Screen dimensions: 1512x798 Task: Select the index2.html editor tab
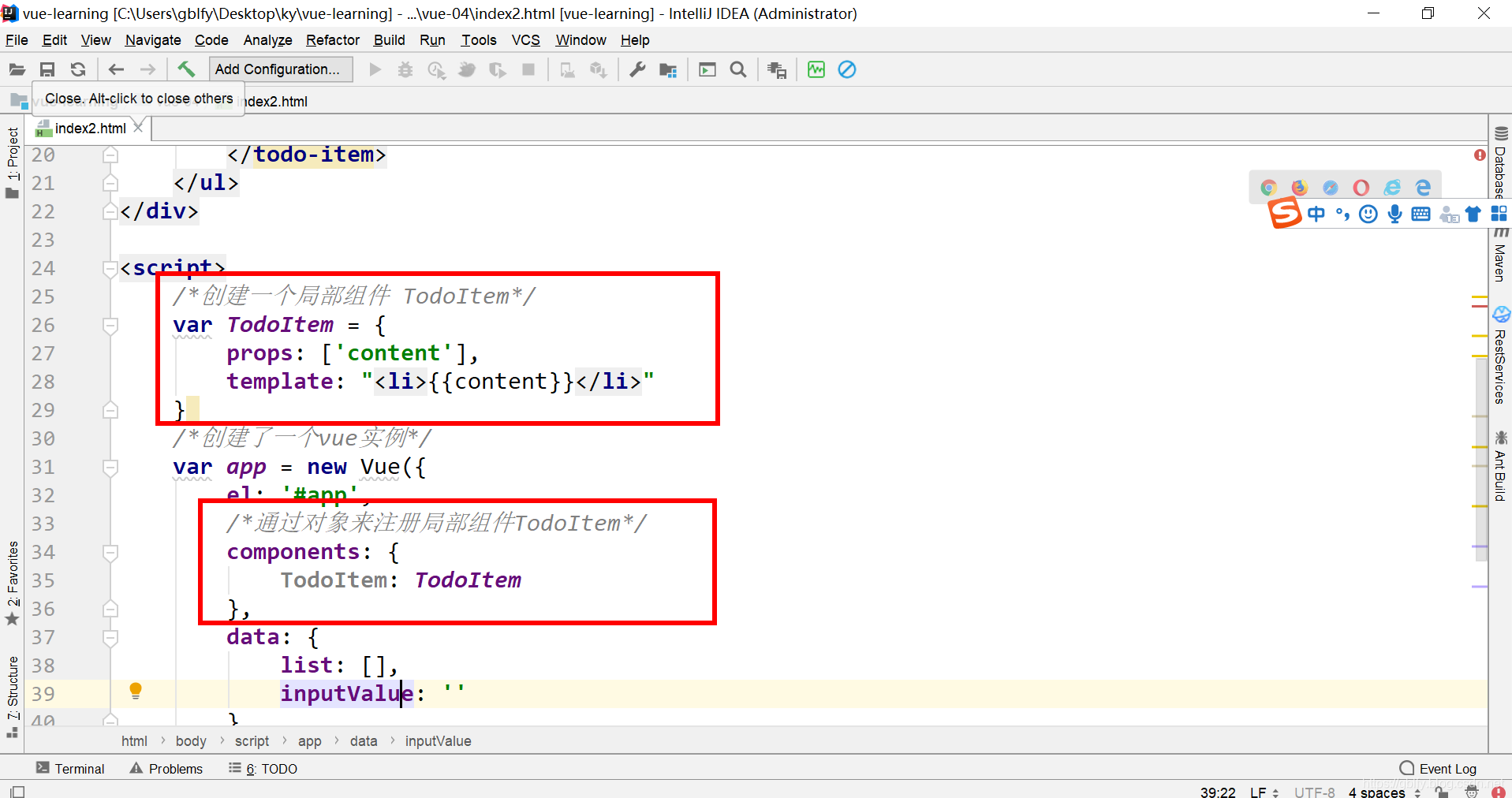[x=90, y=129]
